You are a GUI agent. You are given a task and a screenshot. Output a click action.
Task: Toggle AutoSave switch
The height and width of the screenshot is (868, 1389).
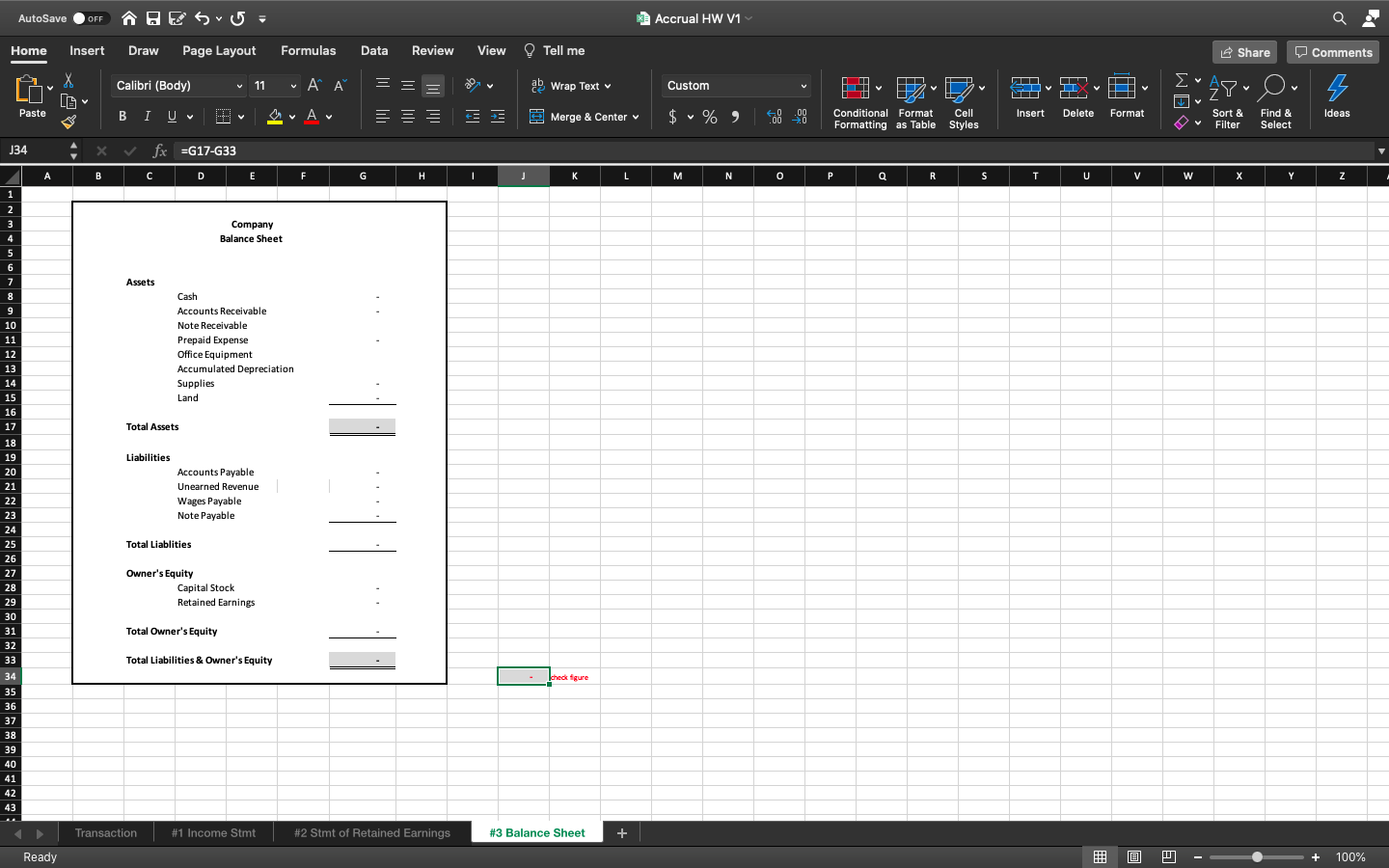pyautogui.click(x=91, y=18)
